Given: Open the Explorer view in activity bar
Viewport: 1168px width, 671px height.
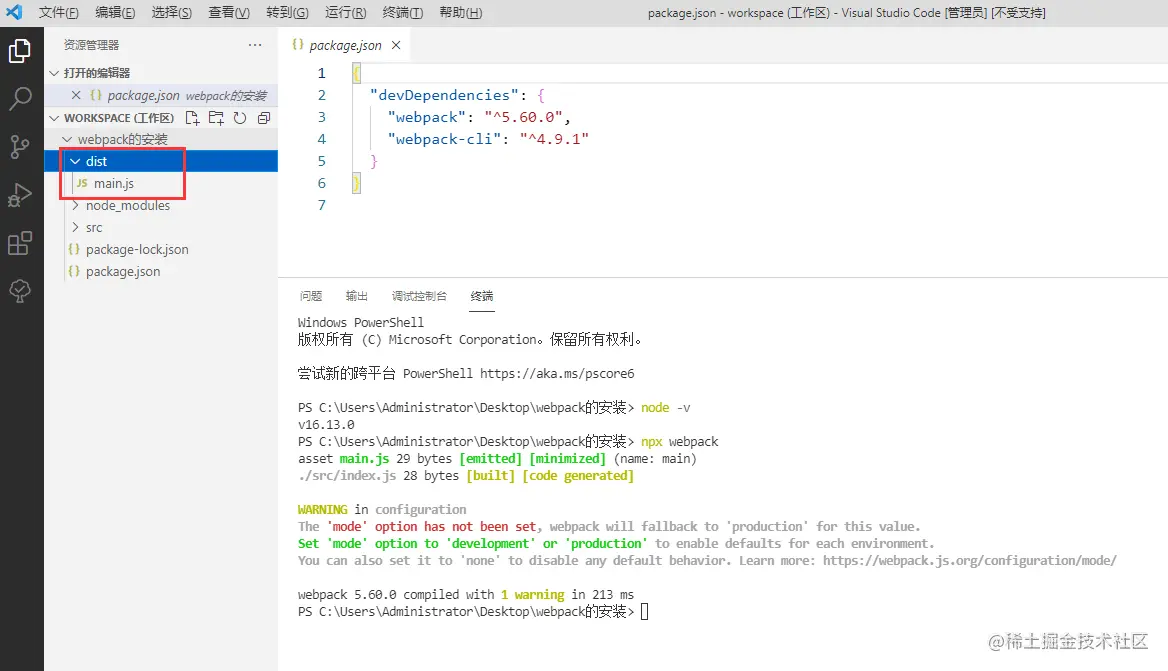Looking at the screenshot, I should pos(20,51).
